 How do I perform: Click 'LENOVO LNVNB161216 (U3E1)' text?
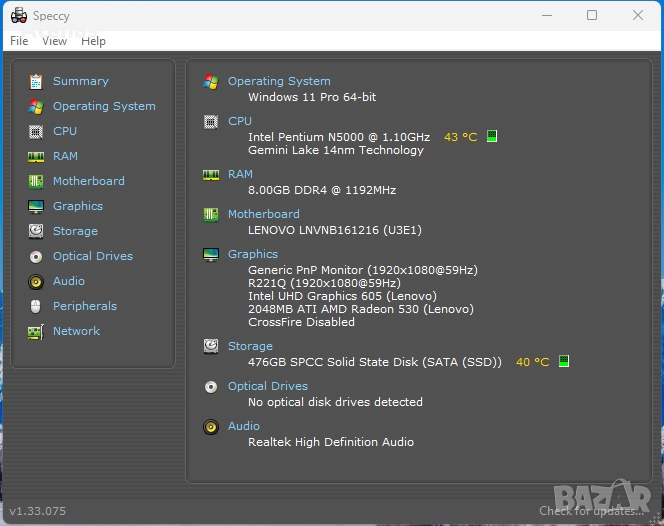pyautogui.click(x=335, y=230)
